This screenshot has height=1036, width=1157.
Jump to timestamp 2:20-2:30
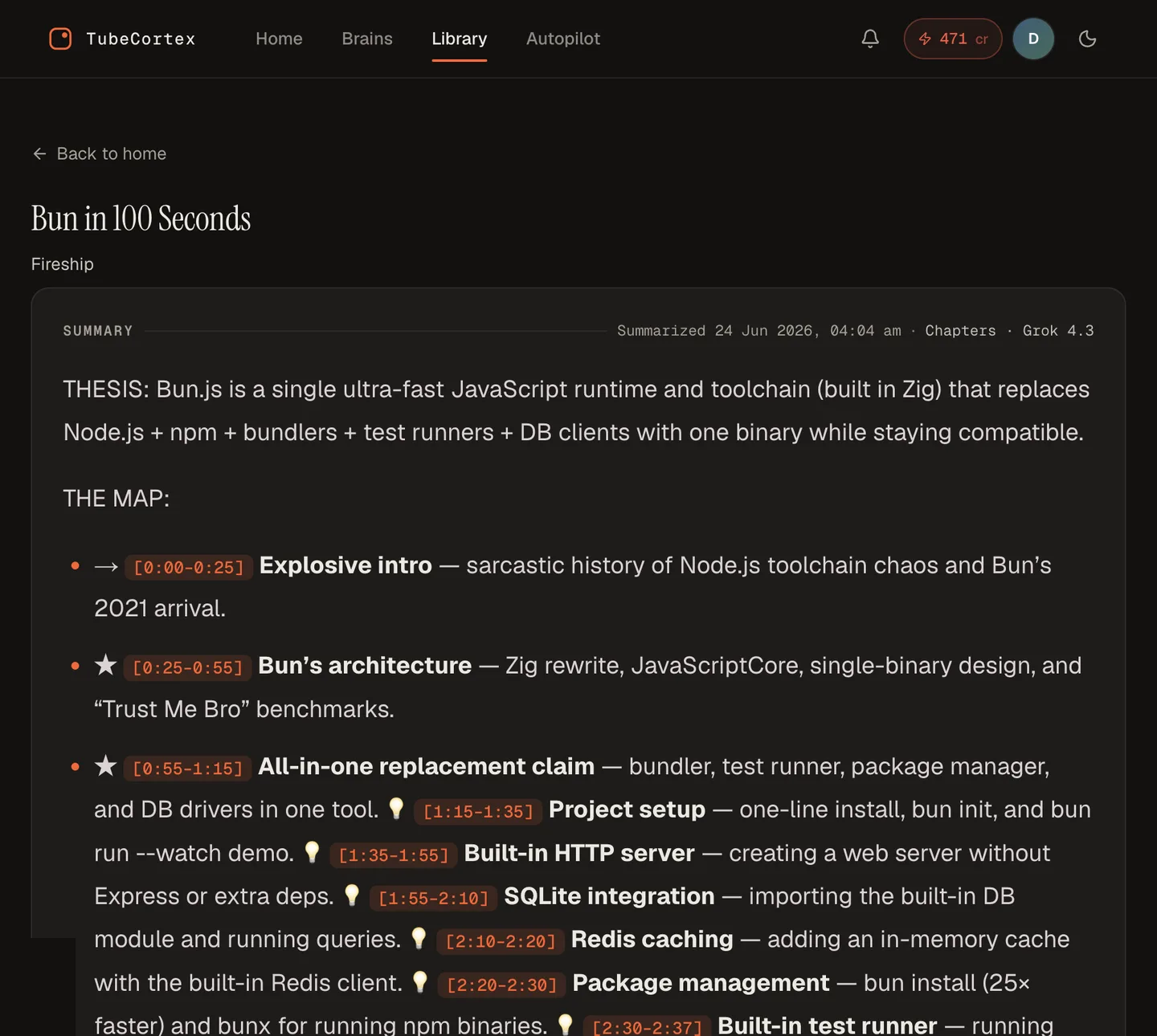[x=502, y=985]
